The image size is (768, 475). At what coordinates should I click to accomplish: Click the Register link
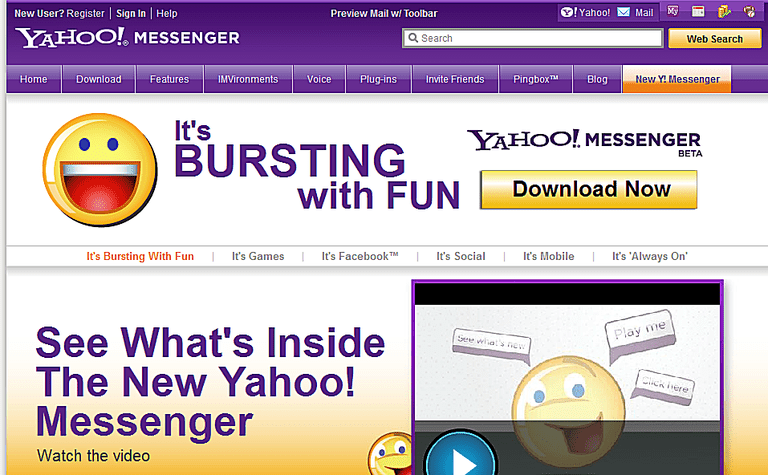point(85,13)
